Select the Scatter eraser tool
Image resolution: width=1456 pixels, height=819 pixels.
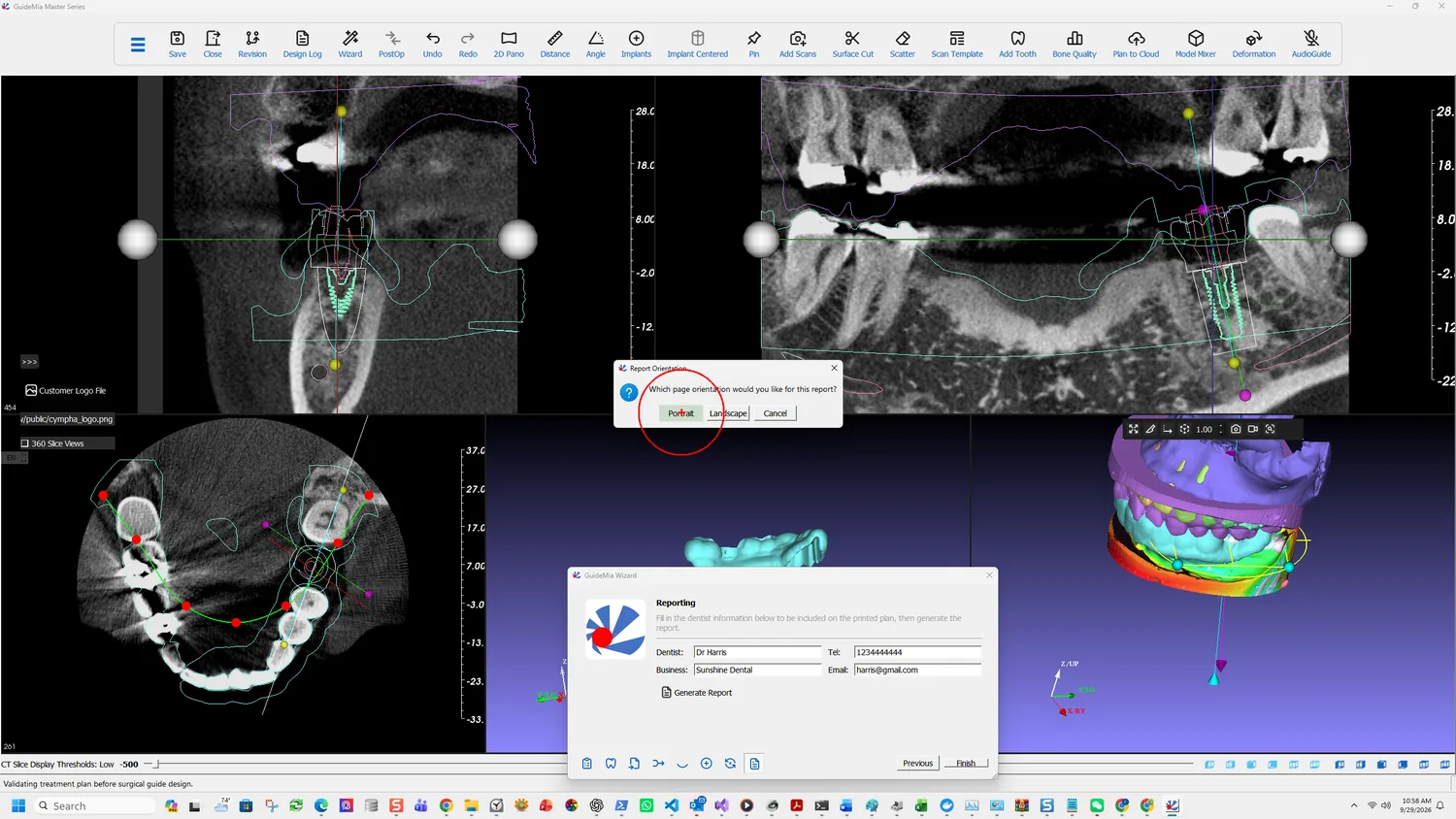(903, 44)
